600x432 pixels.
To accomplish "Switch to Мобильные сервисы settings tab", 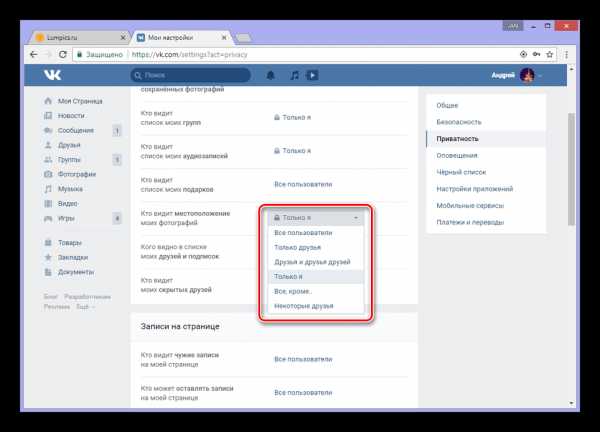I will click(x=486, y=205).
